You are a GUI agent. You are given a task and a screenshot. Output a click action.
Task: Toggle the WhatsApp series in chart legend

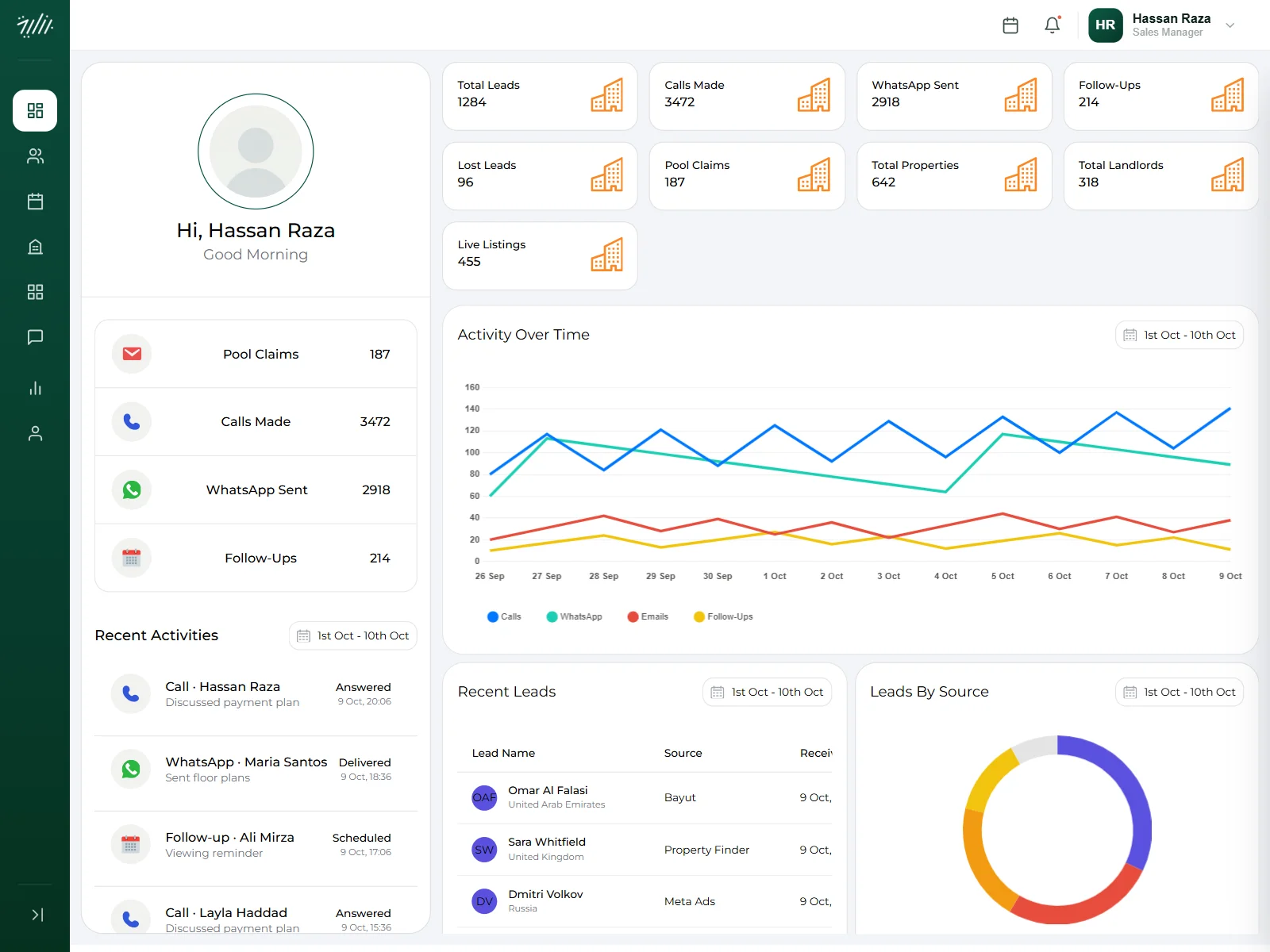[x=575, y=616]
